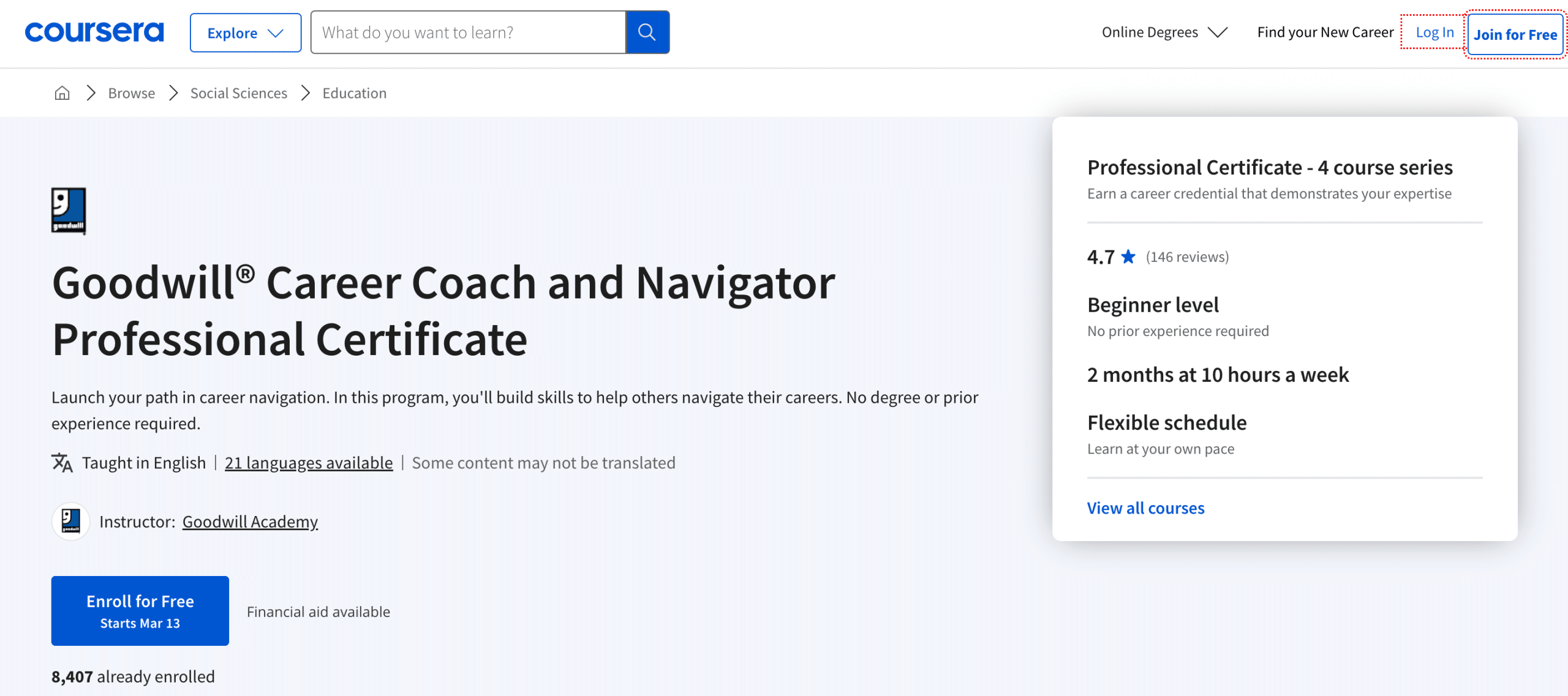
Task: Click inside the search input field
Action: click(466, 32)
